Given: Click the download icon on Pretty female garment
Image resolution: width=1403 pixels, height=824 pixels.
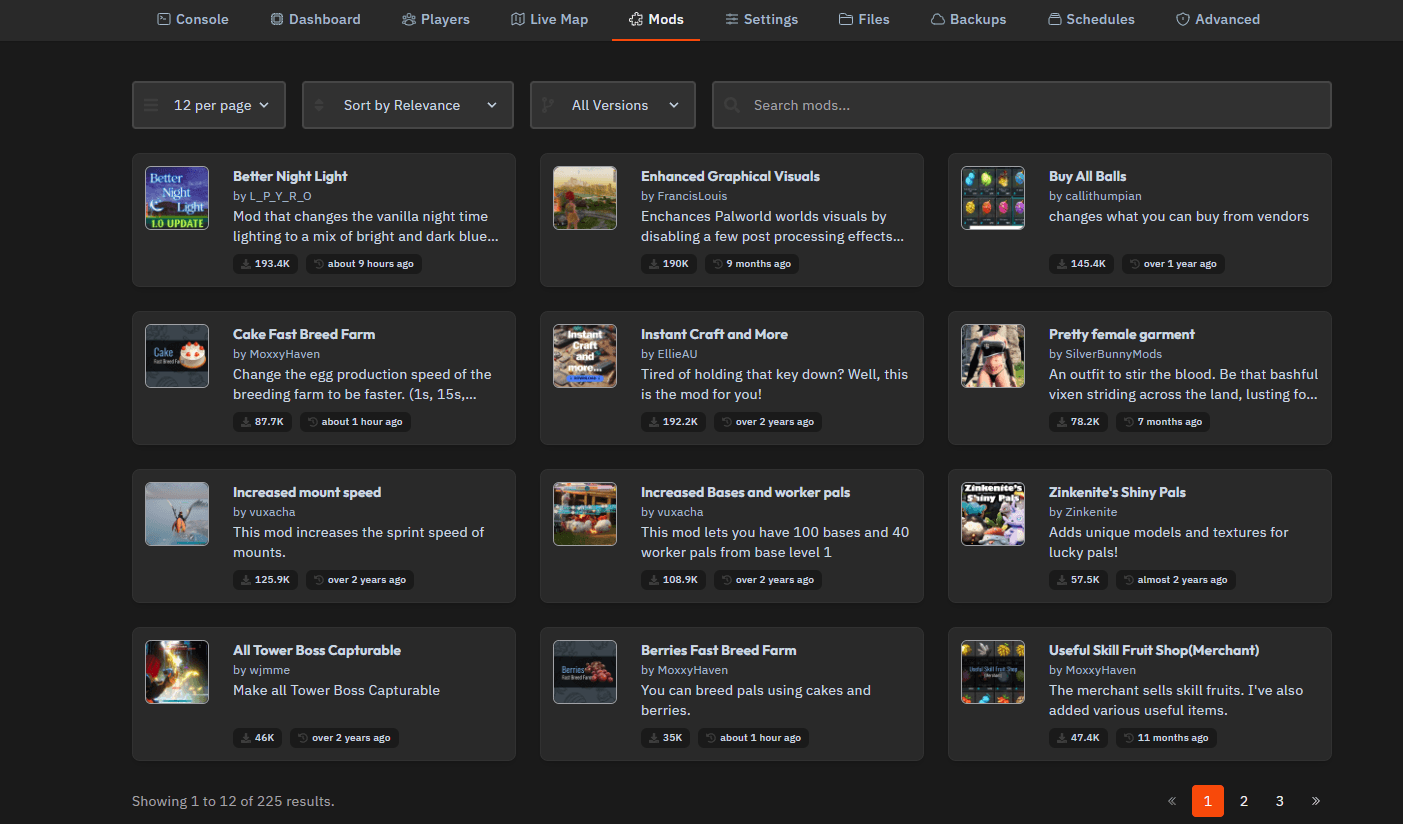Looking at the screenshot, I should 1062,422.
